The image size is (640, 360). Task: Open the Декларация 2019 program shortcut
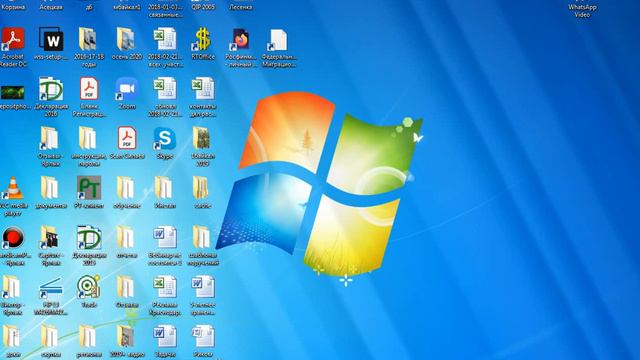(89, 238)
